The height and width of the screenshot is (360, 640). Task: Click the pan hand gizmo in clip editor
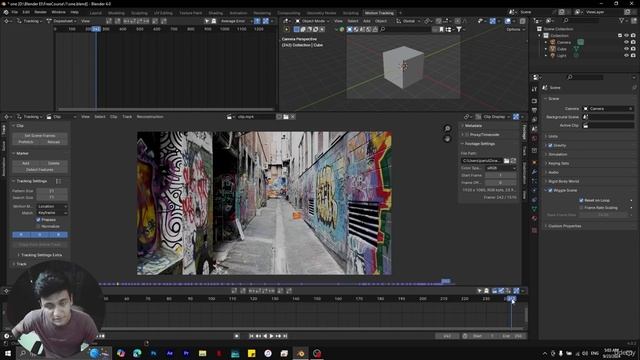coord(447,139)
